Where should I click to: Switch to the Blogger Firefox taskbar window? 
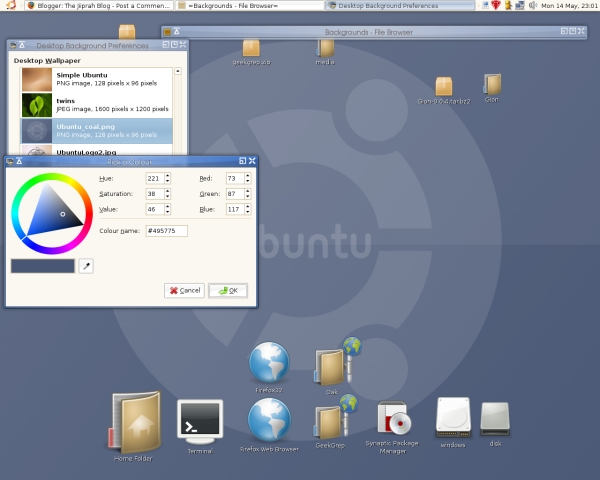(99, 5)
